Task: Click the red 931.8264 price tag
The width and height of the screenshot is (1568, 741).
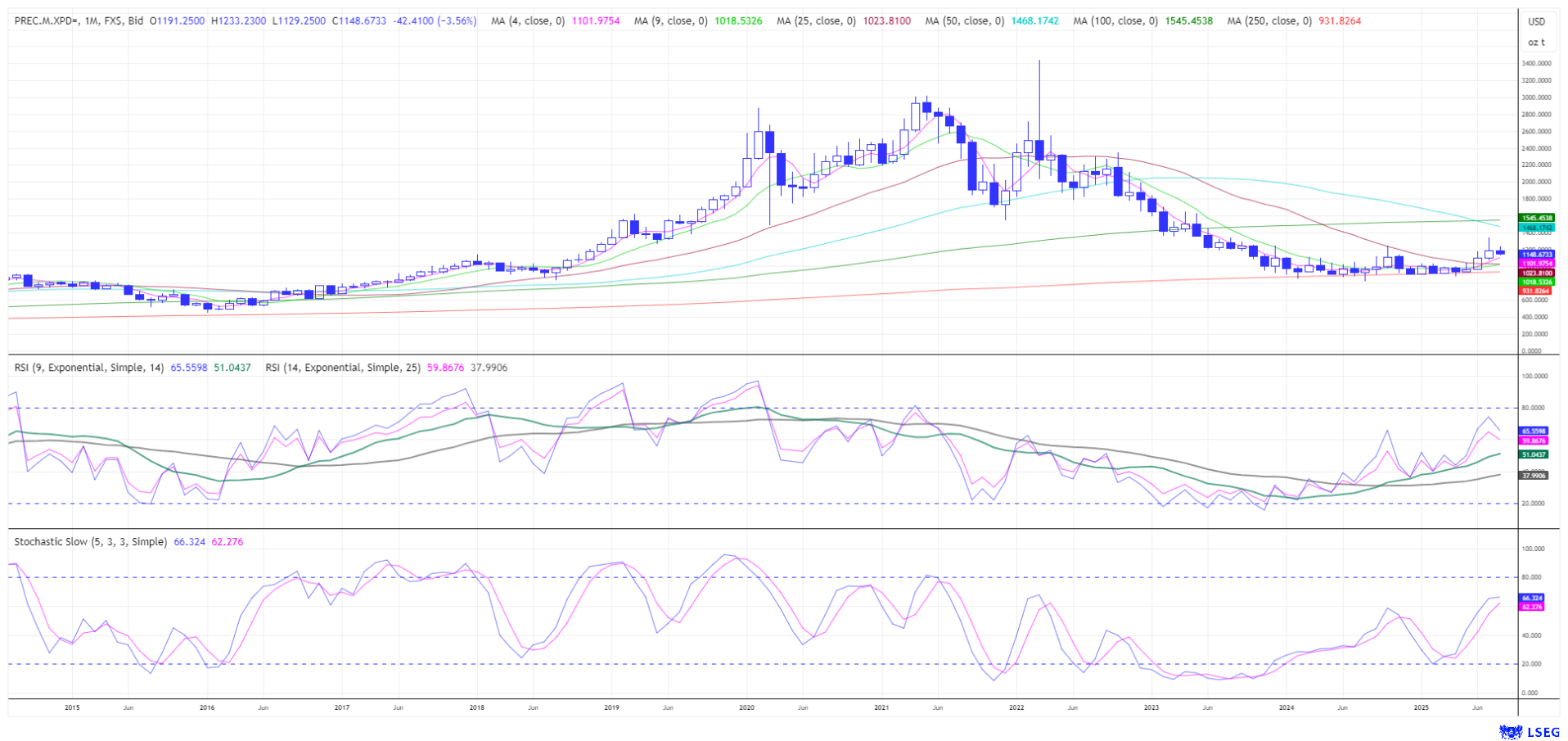Action: pyautogui.click(x=1536, y=291)
